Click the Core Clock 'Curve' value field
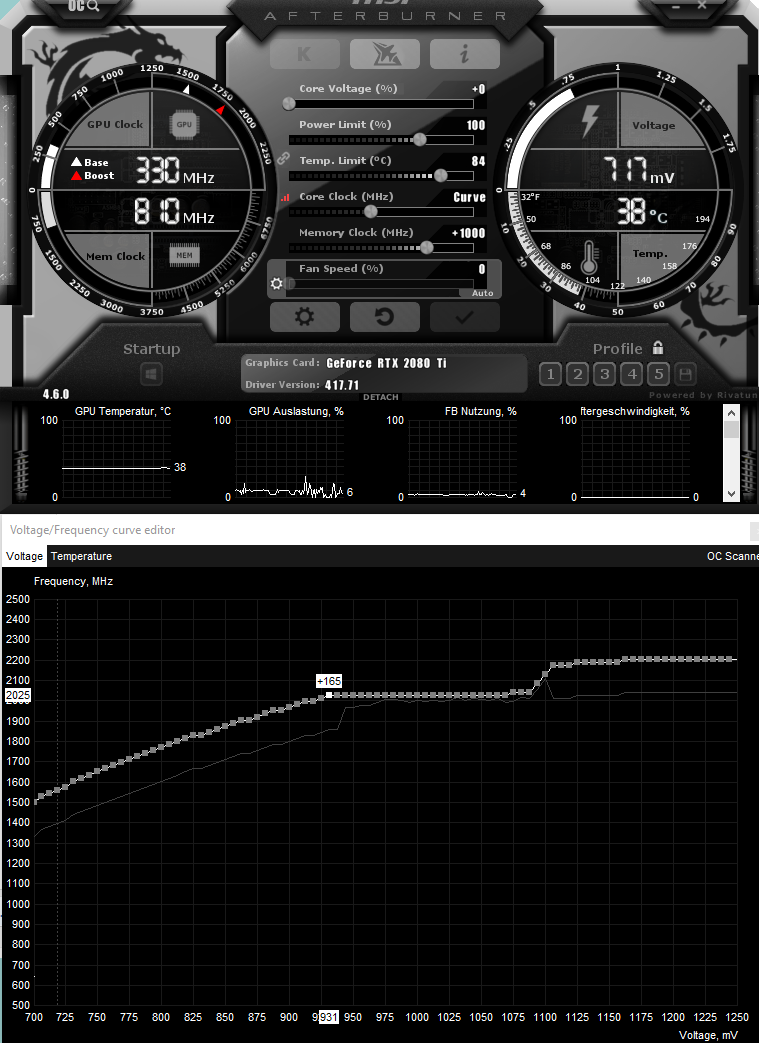759x1043 pixels. [x=470, y=197]
